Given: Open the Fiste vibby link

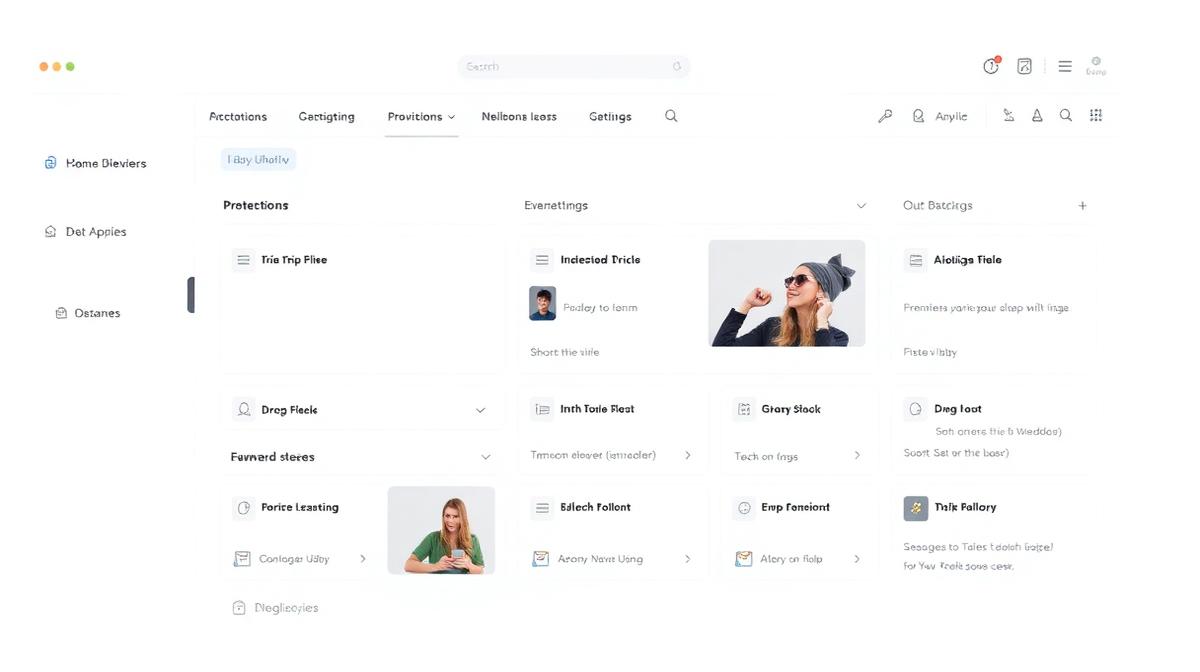Looking at the screenshot, I should pos(930,352).
